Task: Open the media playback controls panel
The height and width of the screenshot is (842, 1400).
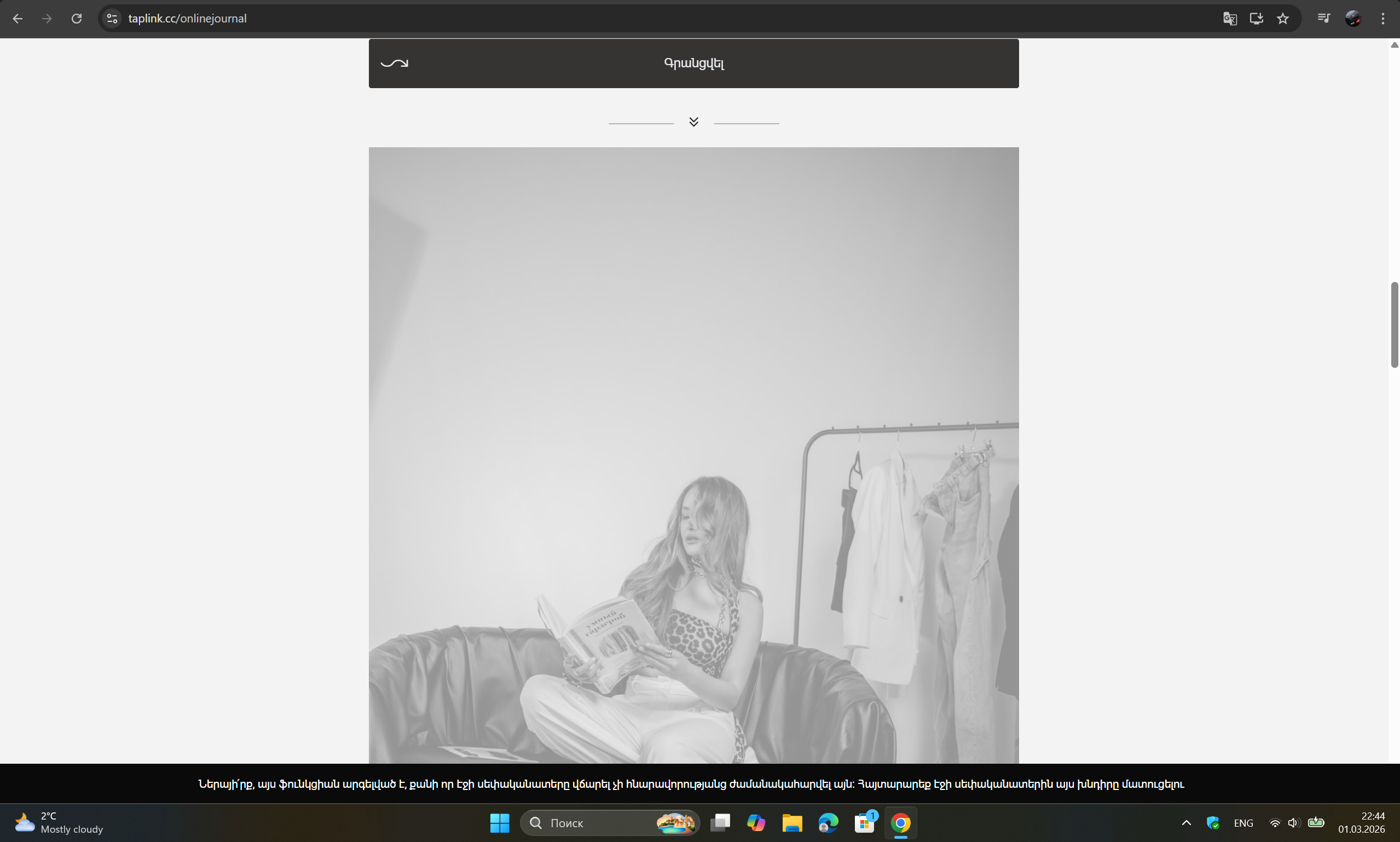Action: click(x=1324, y=19)
